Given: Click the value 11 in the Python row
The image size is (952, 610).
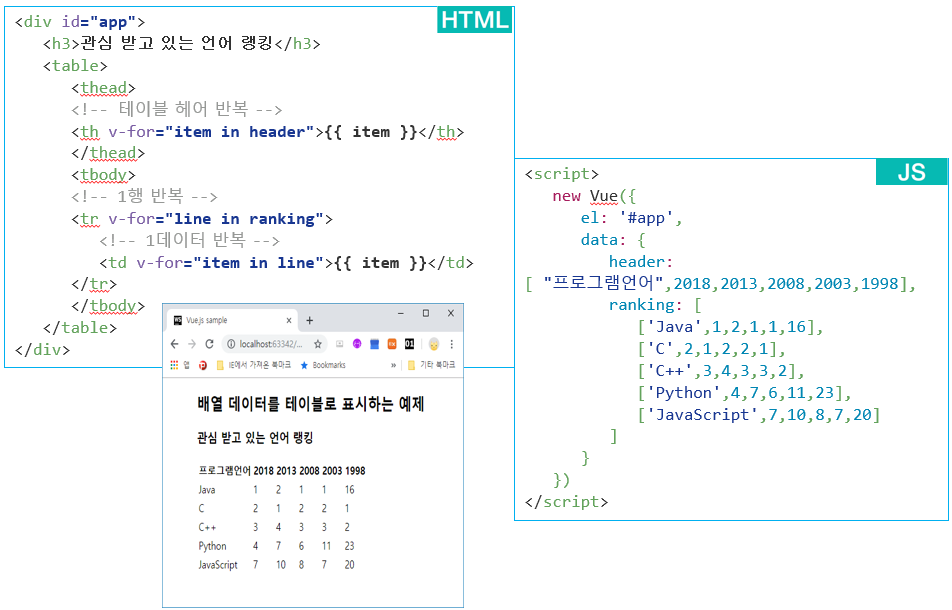Looking at the screenshot, I should pyautogui.click(x=327, y=546).
